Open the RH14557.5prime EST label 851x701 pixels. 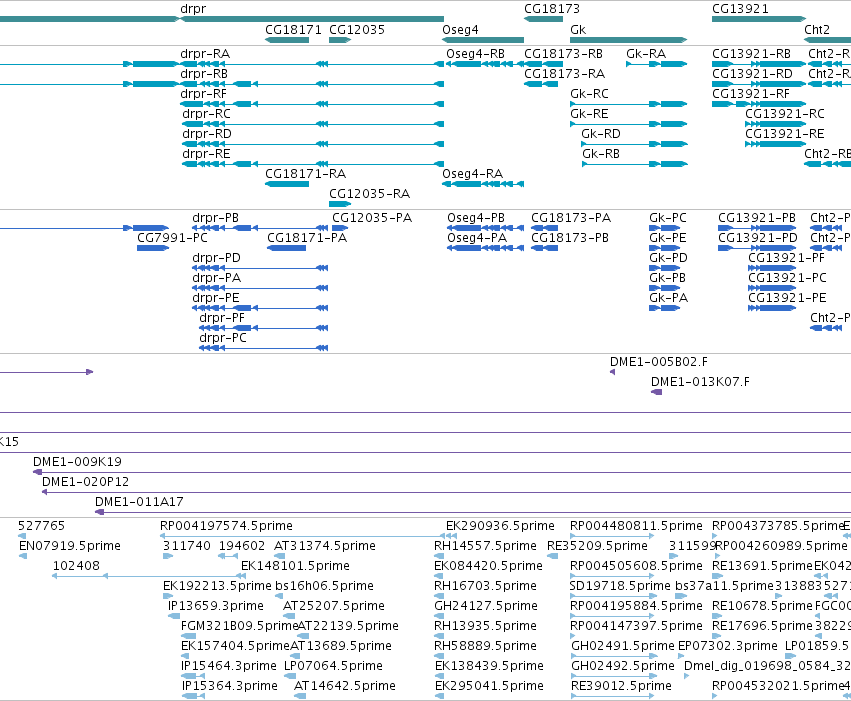point(485,546)
